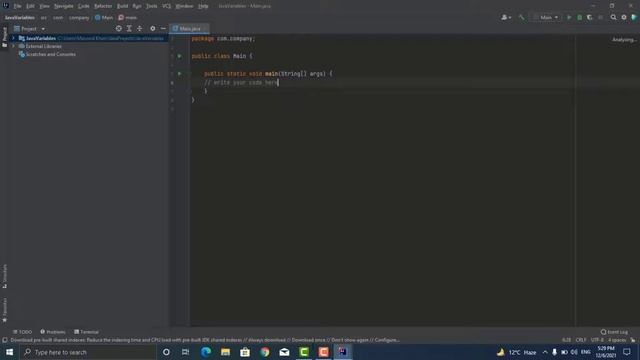Expand External Libraries node
This screenshot has width=640, height=360.
click(13, 46)
